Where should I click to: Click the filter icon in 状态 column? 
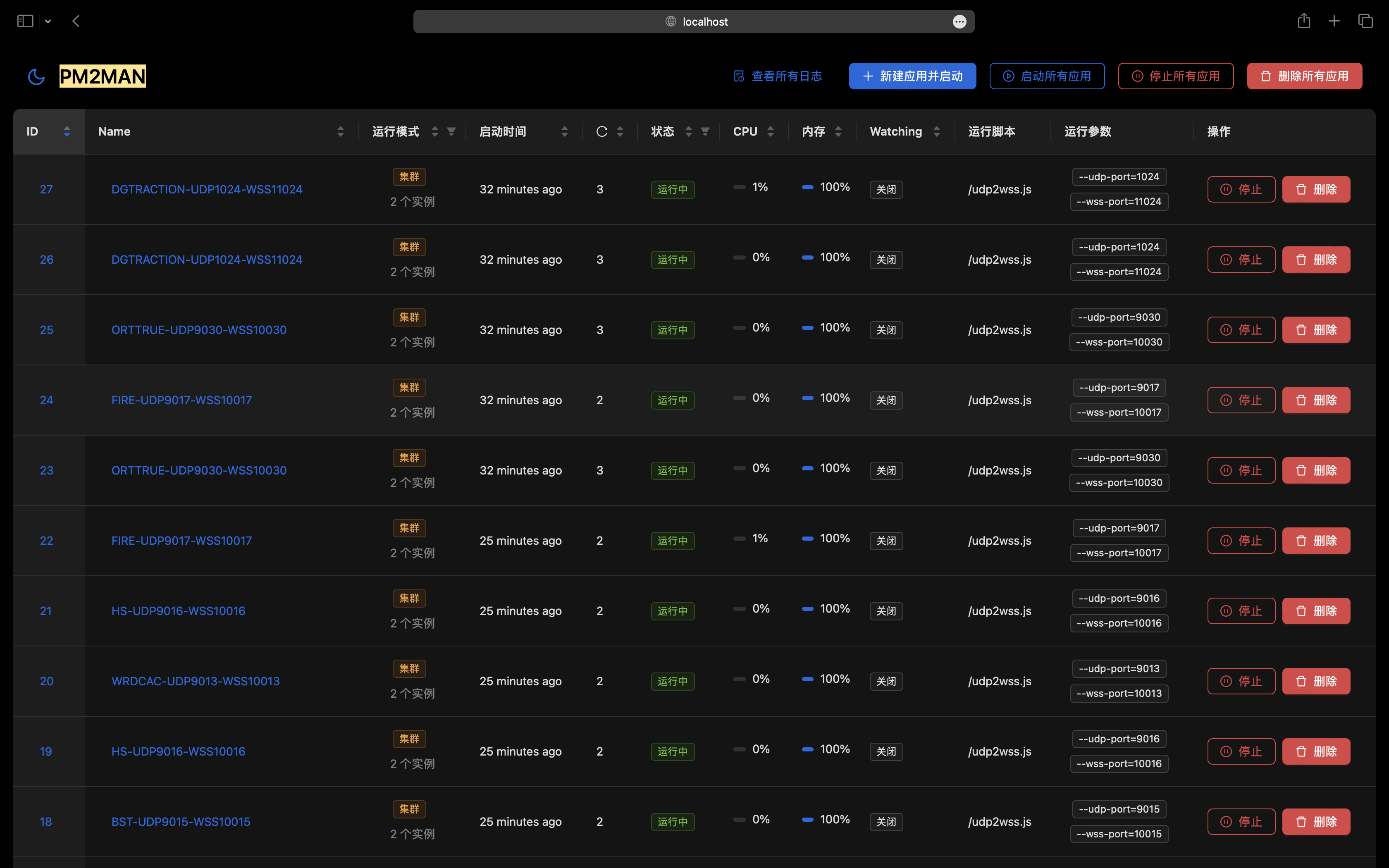705,131
